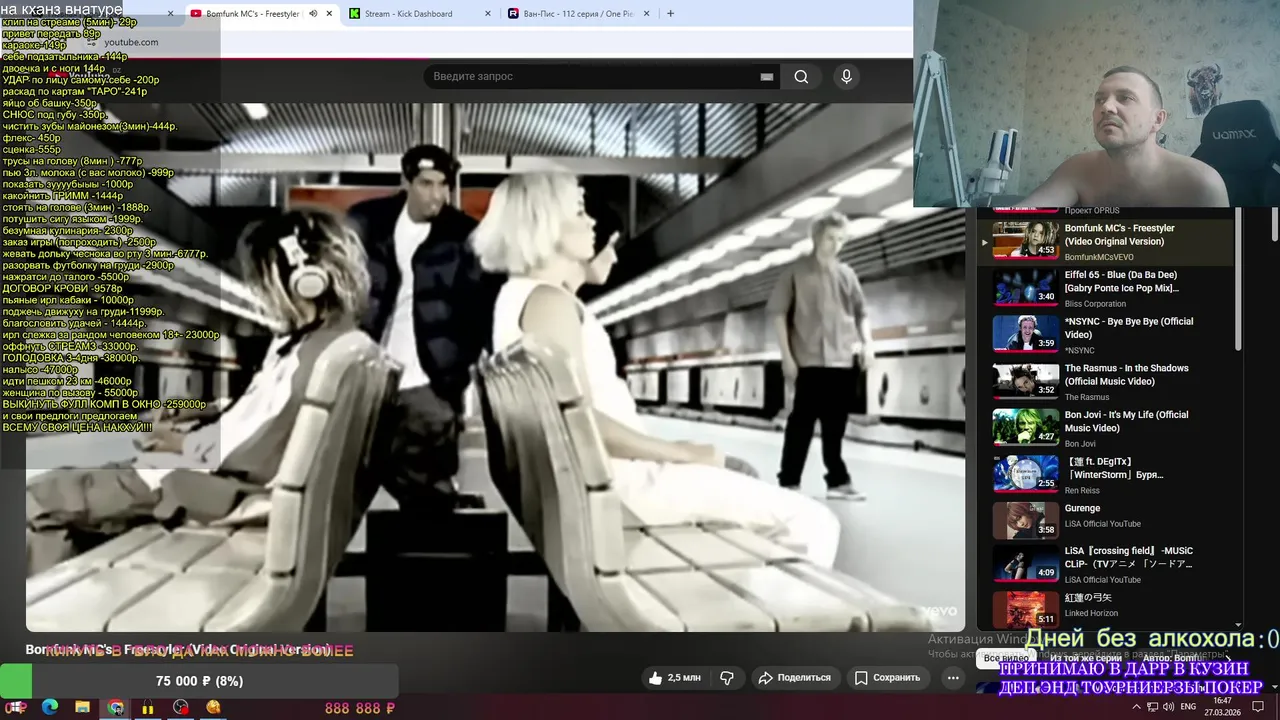Select the 'Из той же серии' filter chip
This screenshot has height=720, width=1280.
(1086, 659)
